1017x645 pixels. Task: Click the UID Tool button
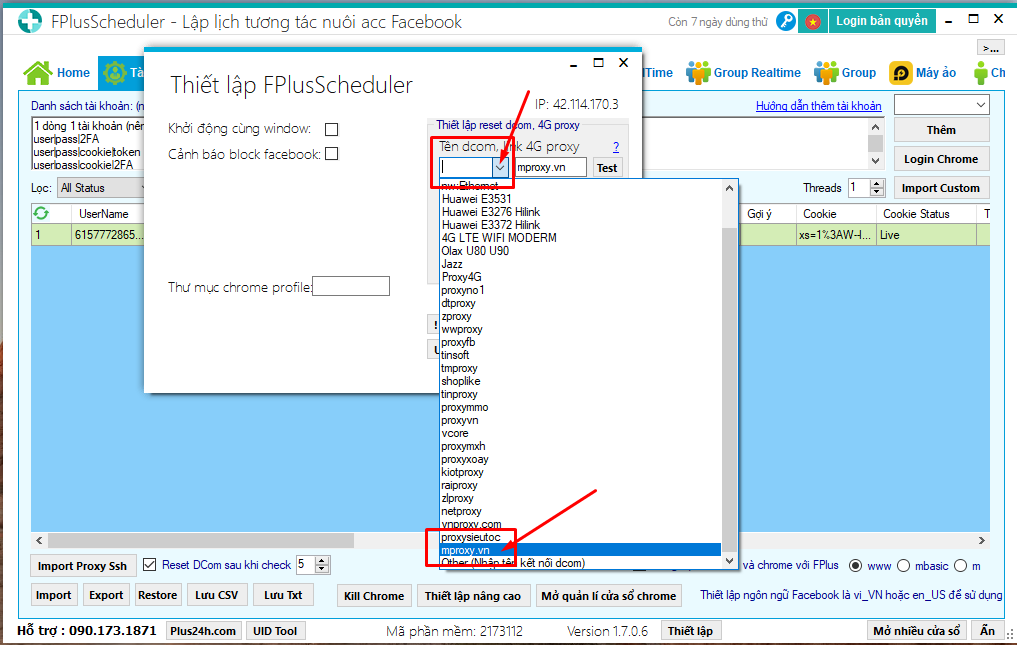pos(275,631)
